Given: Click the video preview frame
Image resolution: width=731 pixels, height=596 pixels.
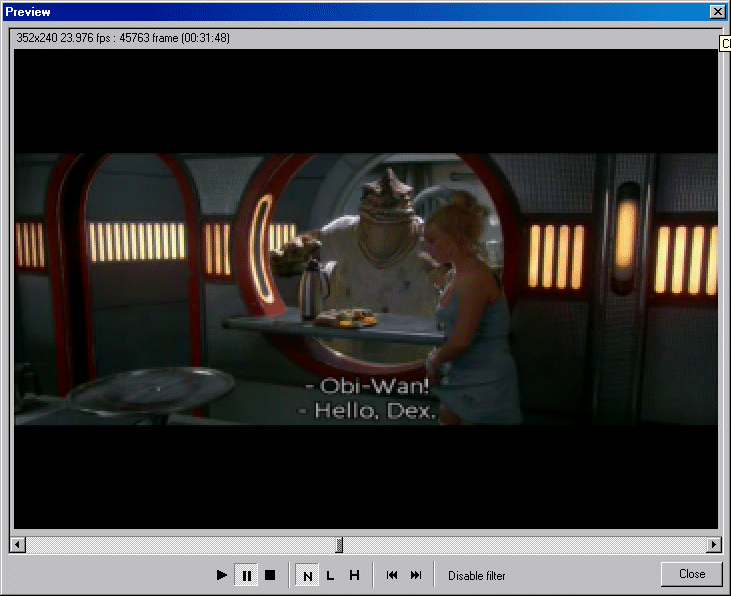Looking at the screenshot, I should pyautogui.click(x=366, y=289).
